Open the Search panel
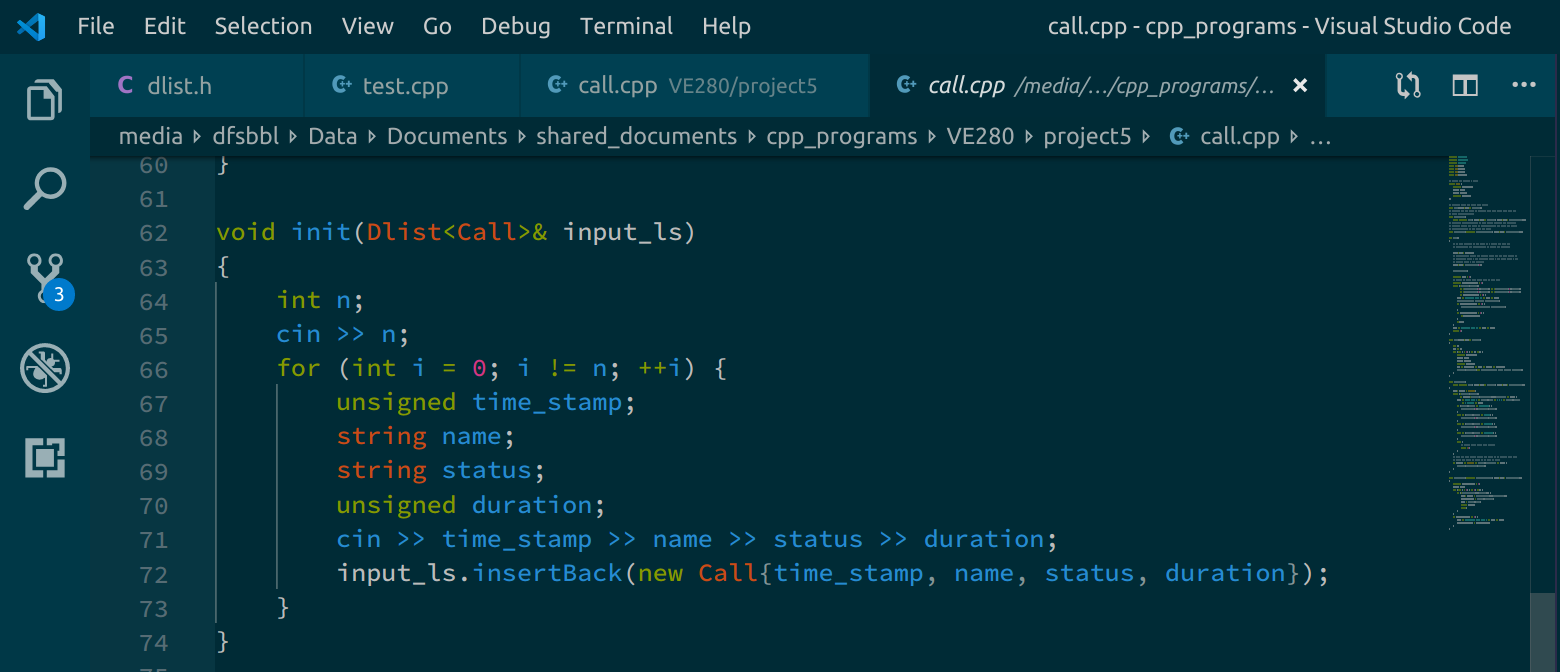Viewport: 1560px width, 672px height. pyautogui.click(x=44, y=186)
